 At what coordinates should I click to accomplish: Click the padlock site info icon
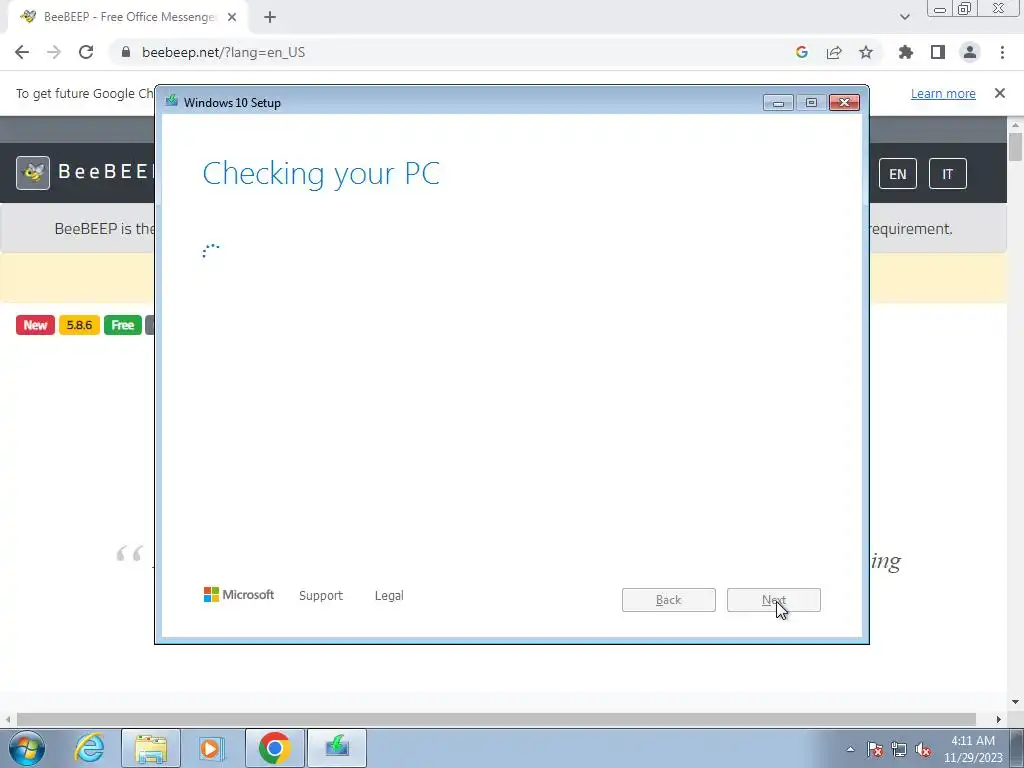coord(126,52)
